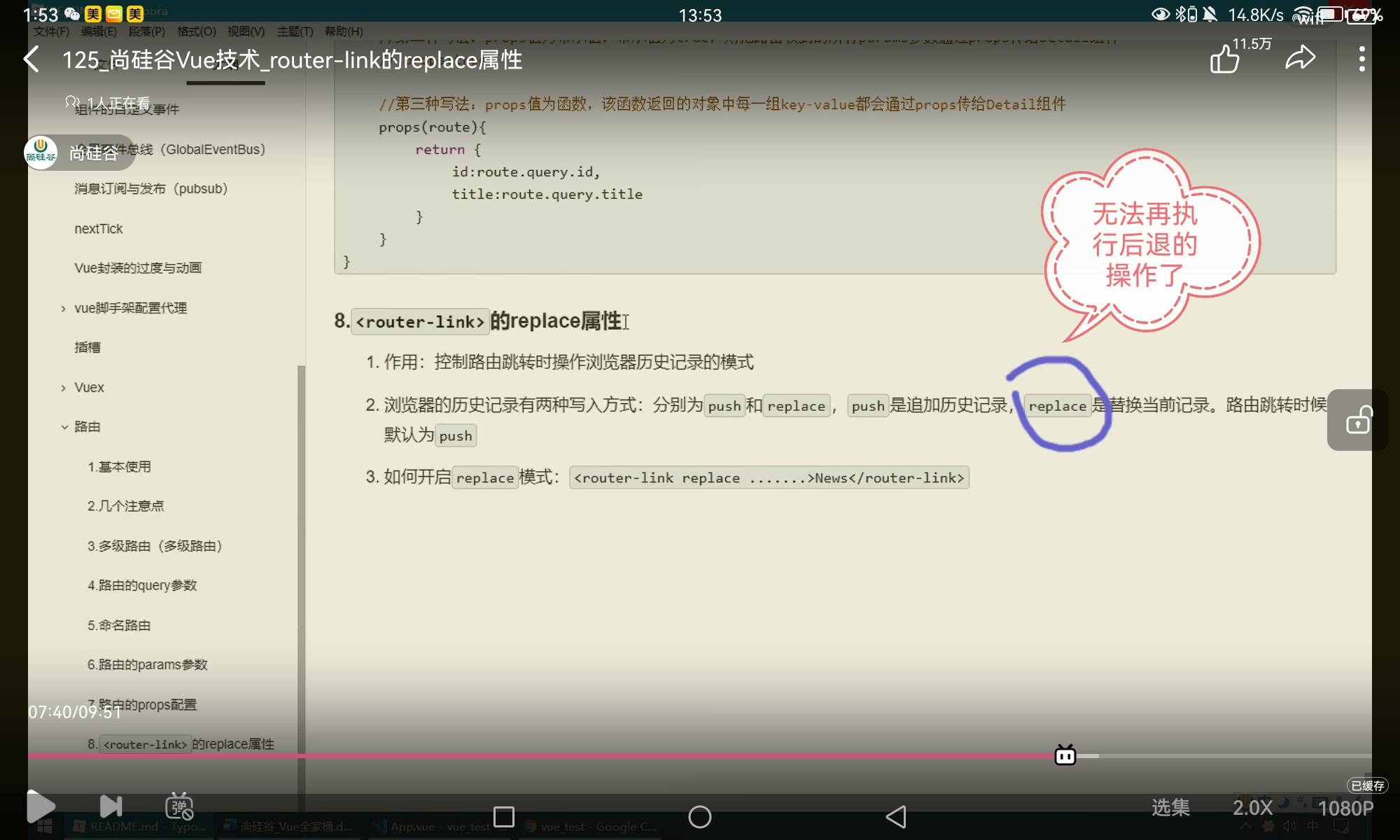Like the video with thumbs-up icon
This screenshot has height=840, width=1400.
[1225, 59]
